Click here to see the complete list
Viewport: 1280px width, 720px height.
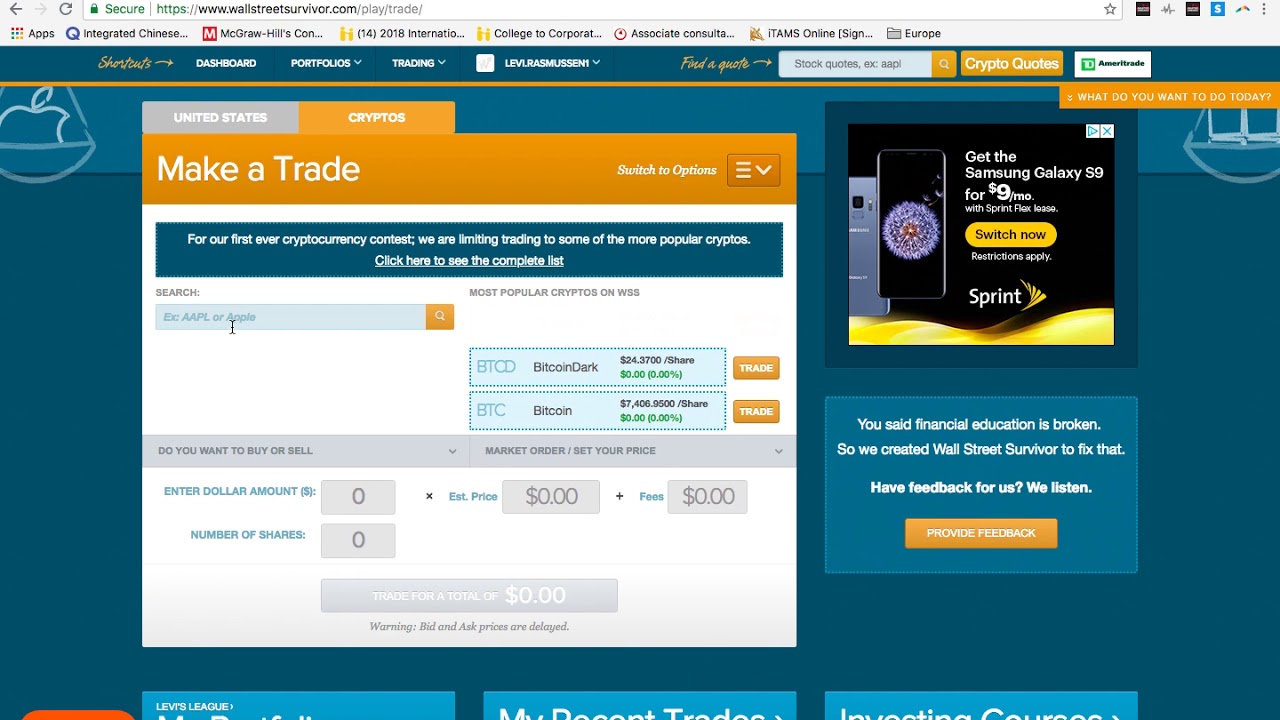tap(469, 261)
